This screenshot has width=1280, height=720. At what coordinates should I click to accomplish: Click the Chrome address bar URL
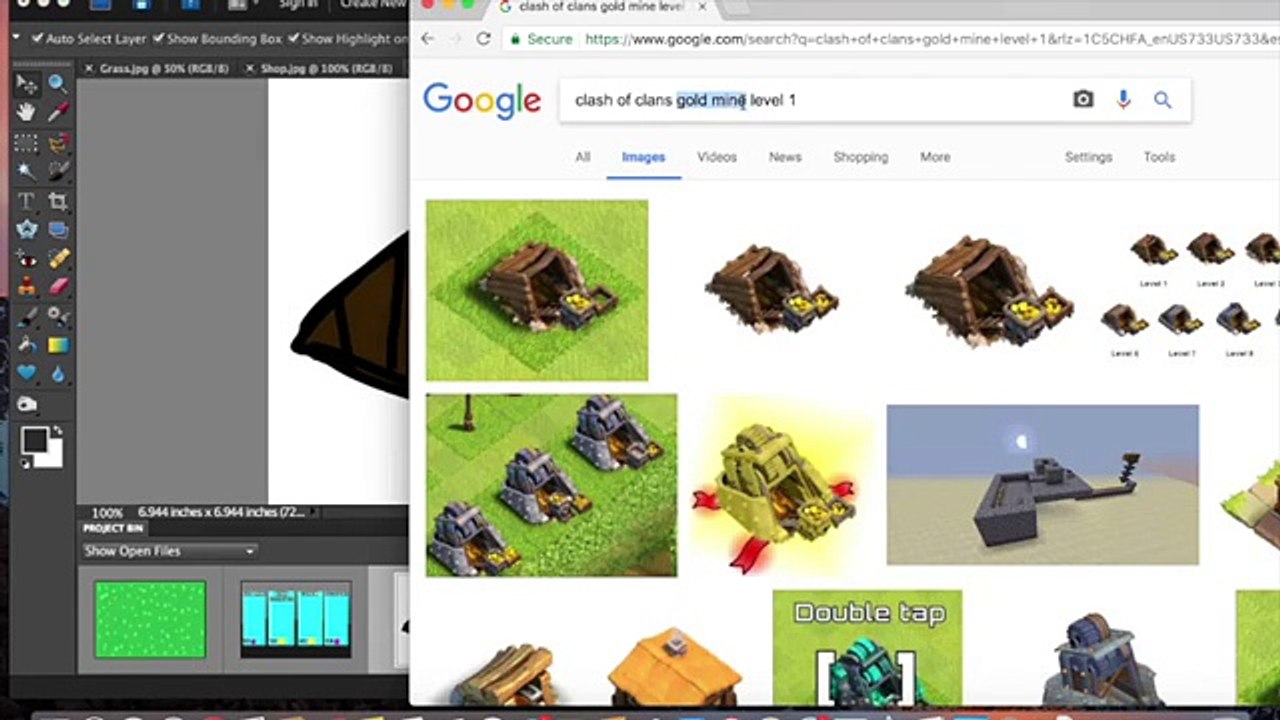pos(932,39)
